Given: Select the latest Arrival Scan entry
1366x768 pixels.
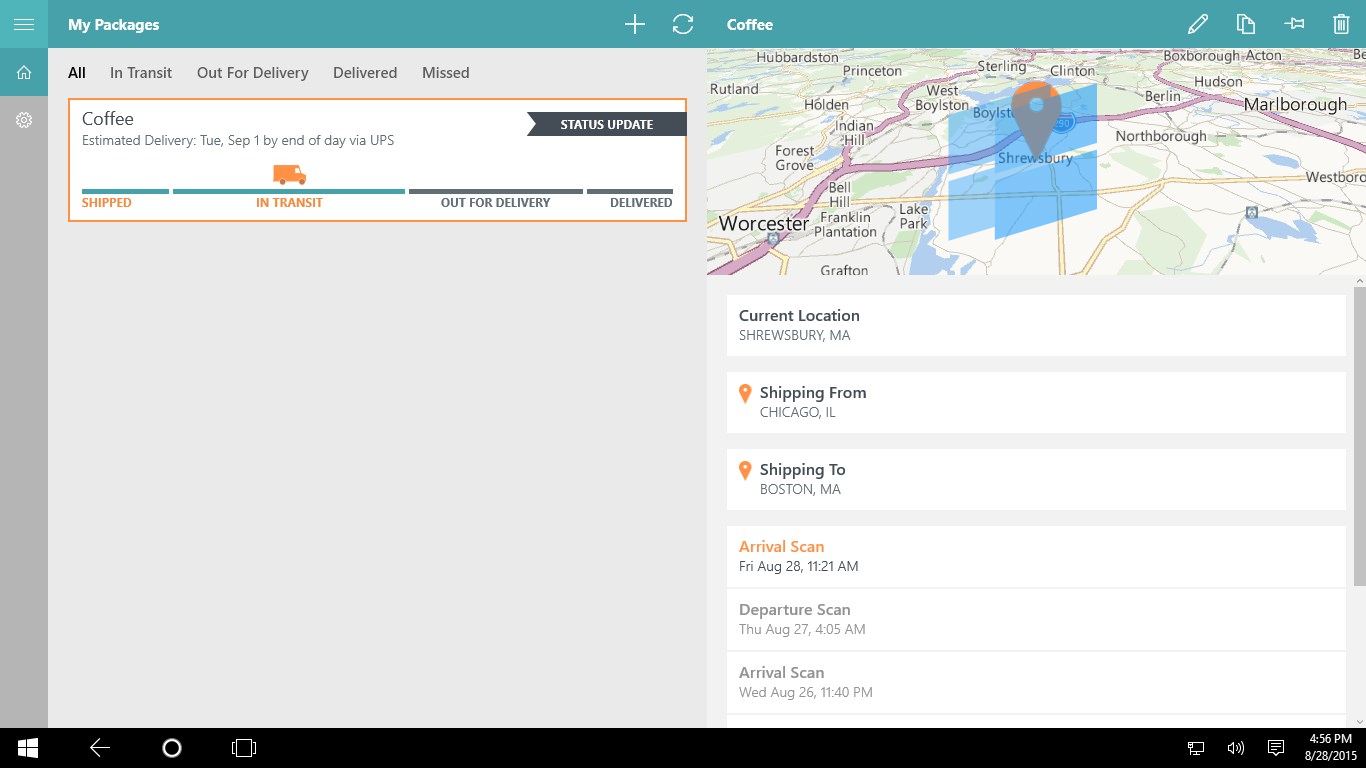Looking at the screenshot, I should coord(1035,556).
